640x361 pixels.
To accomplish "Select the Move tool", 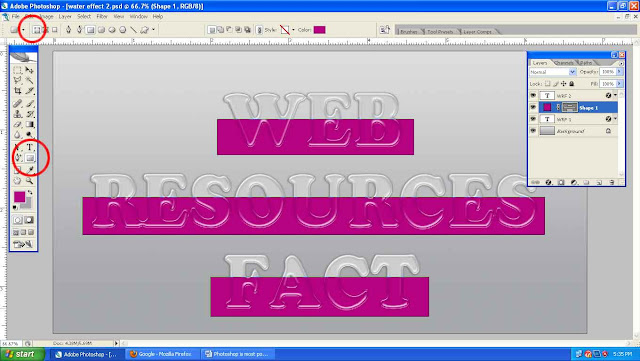I will click(x=29, y=70).
